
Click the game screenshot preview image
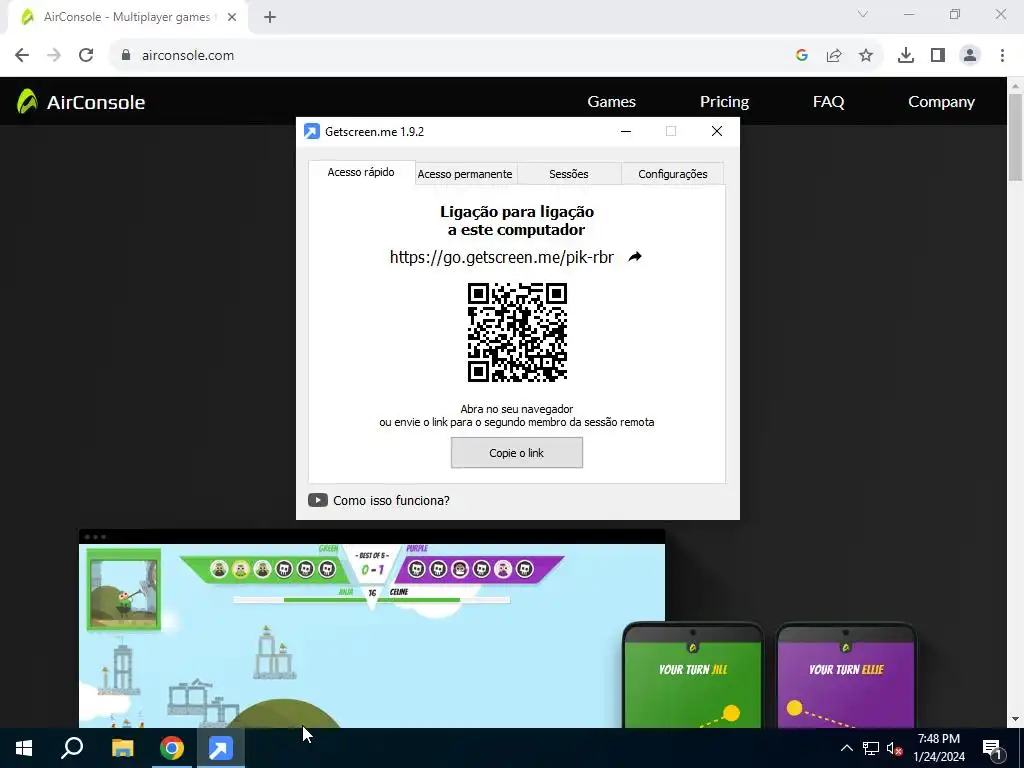coord(372,628)
